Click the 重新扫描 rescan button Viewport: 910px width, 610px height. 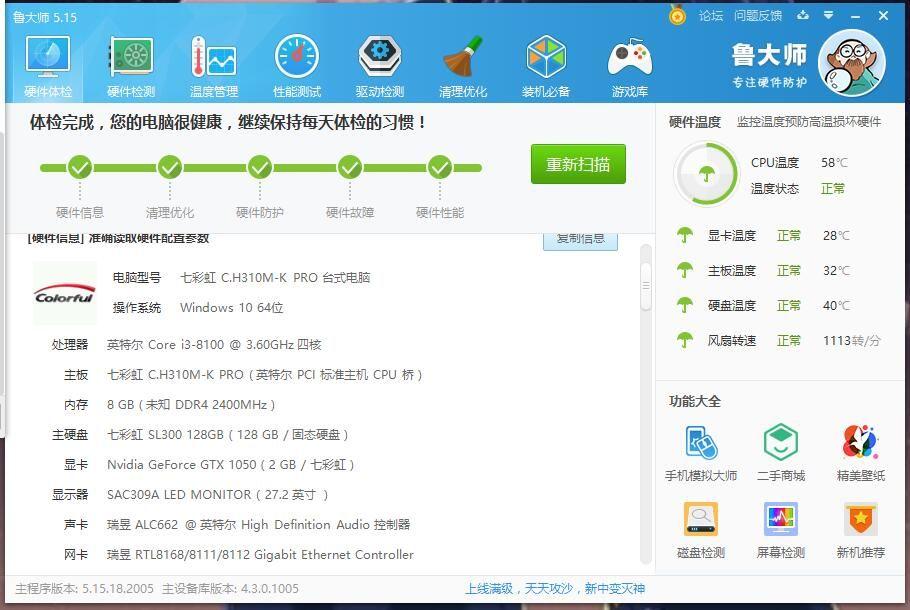pyautogui.click(x=578, y=164)
